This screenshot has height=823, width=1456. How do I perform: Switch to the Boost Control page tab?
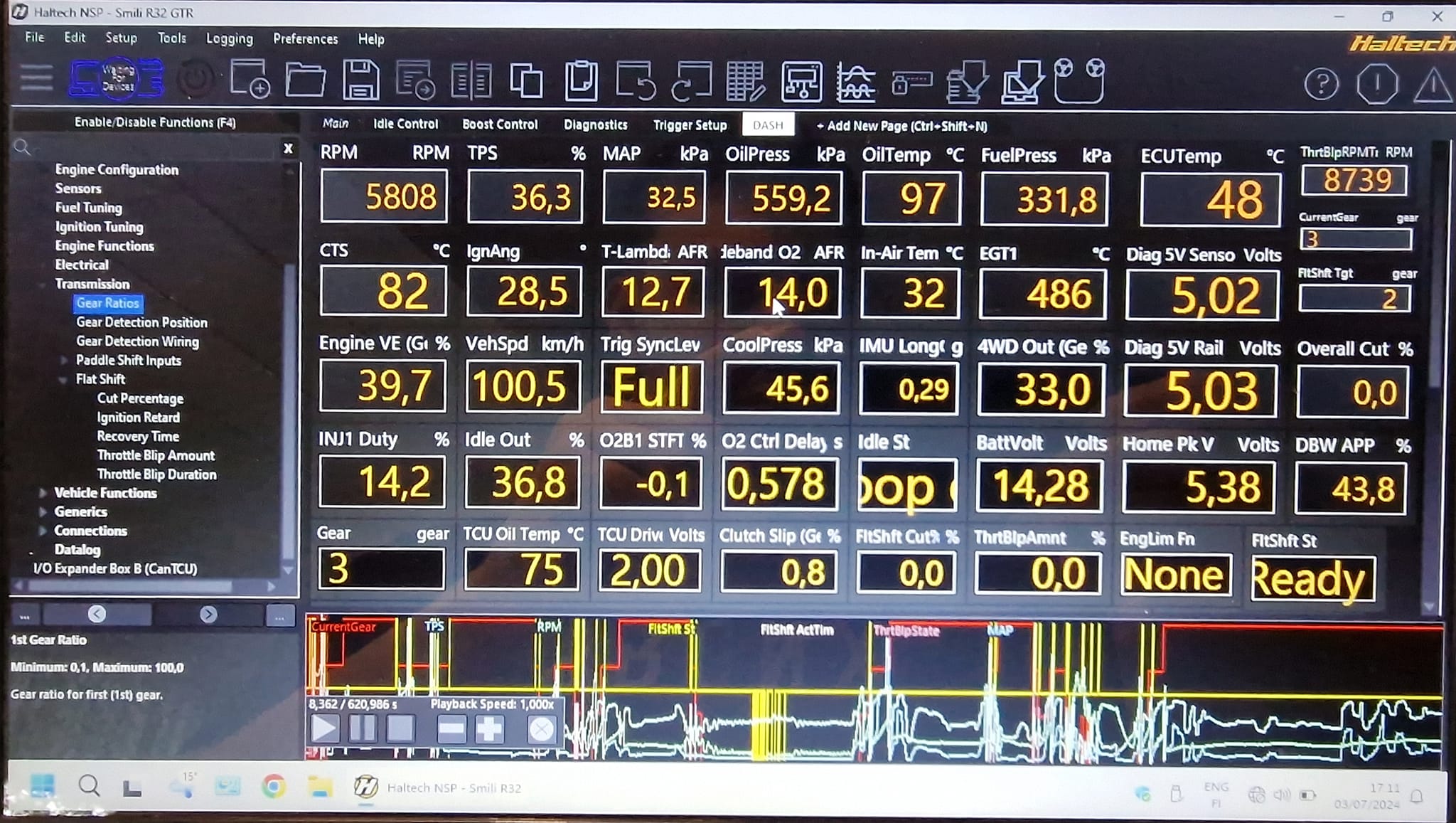click(500, 124)
